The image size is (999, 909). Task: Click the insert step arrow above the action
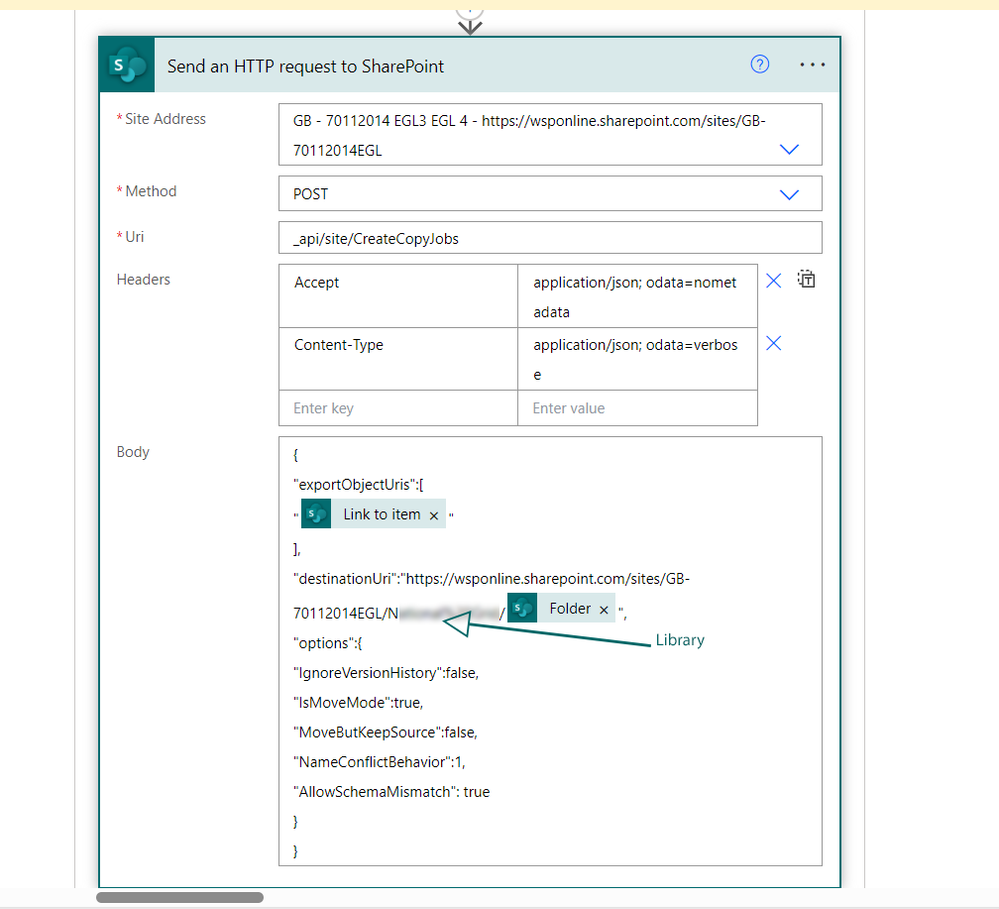[470, 25]
